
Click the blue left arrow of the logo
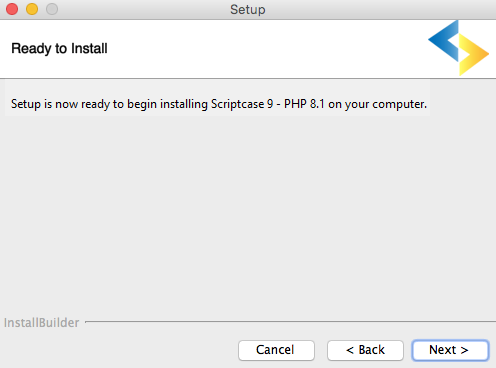tap(442, 41)
